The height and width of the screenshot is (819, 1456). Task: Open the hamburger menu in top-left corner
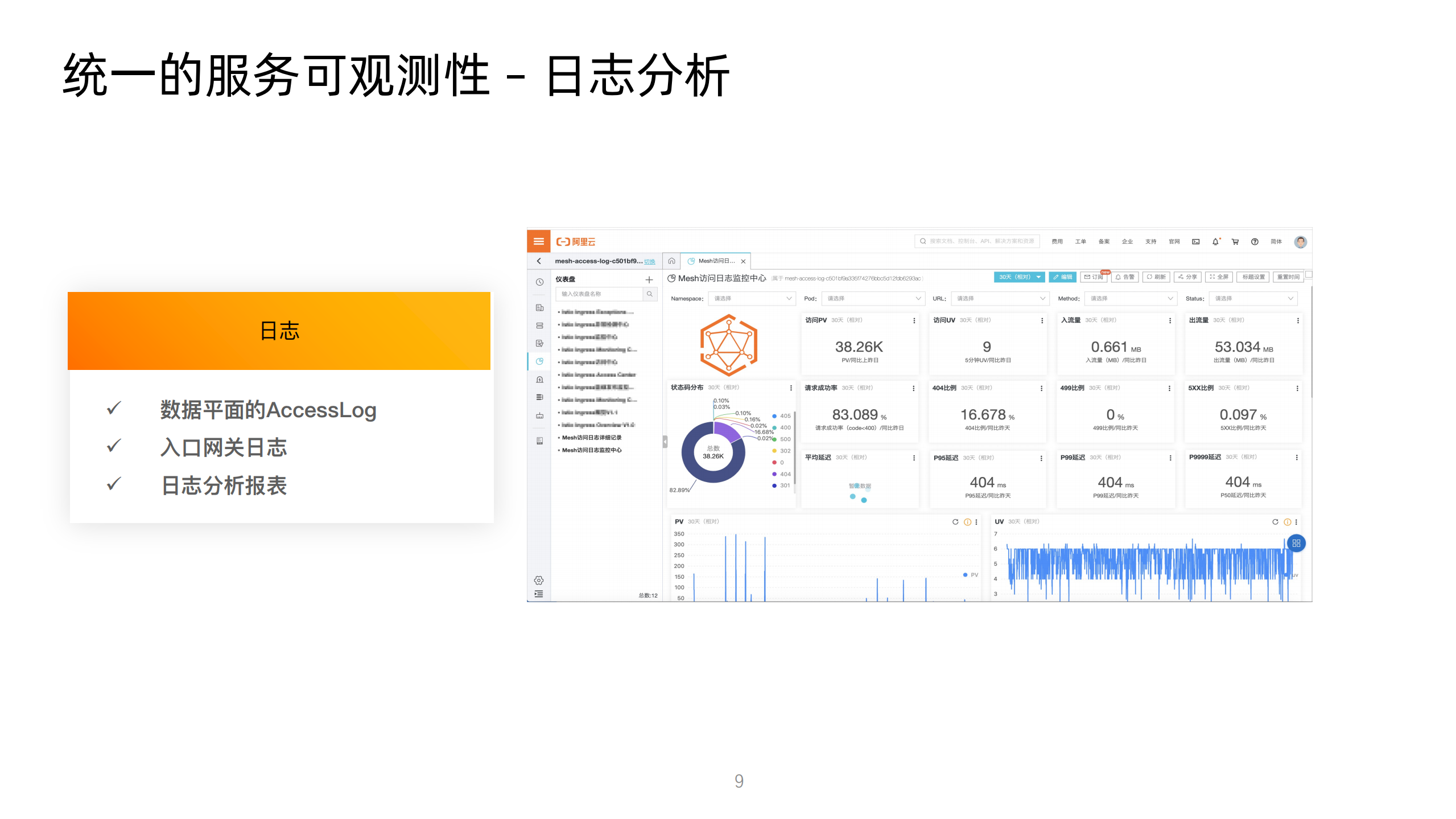[539, 241]
